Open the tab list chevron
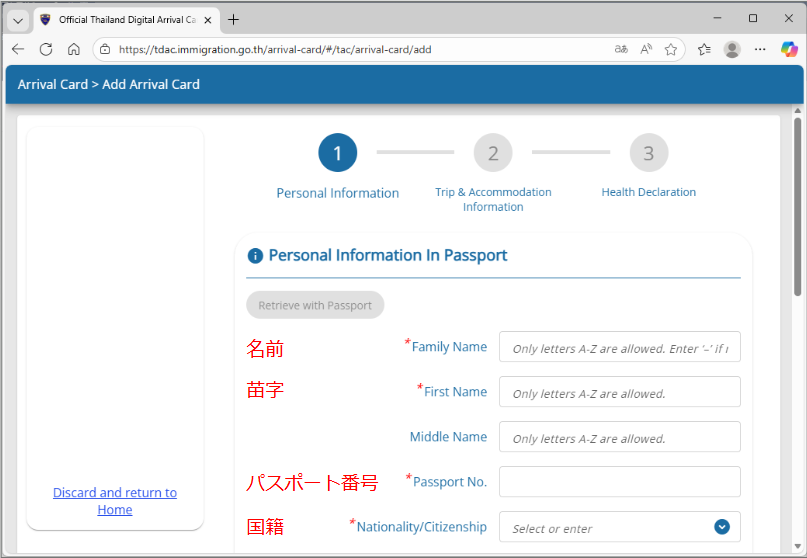Screen dimensions: 807x558 18,20
